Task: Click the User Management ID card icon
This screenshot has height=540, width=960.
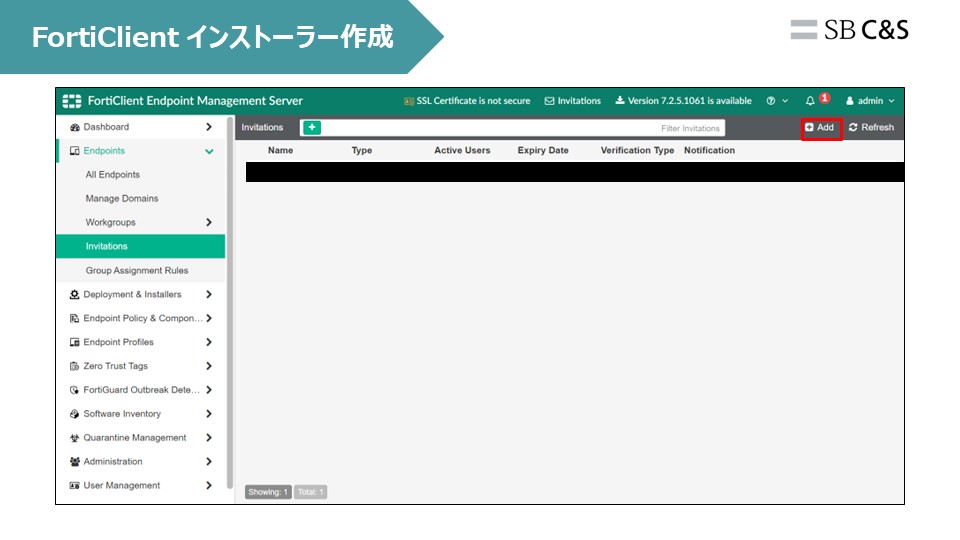Action: pos(75,486)
